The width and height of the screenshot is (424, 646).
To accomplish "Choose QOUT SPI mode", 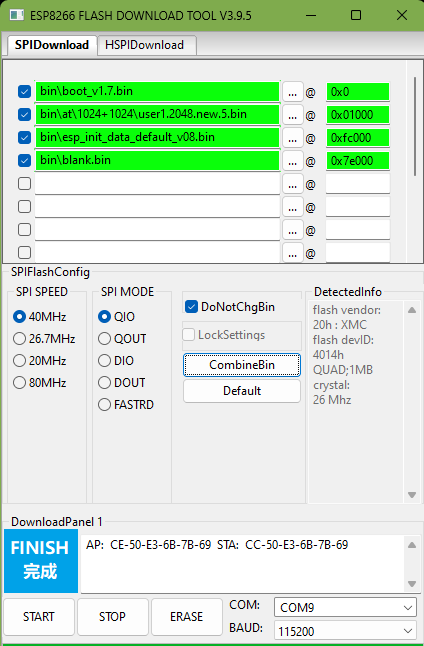I will pyautogui.click(x=122, y=339).
